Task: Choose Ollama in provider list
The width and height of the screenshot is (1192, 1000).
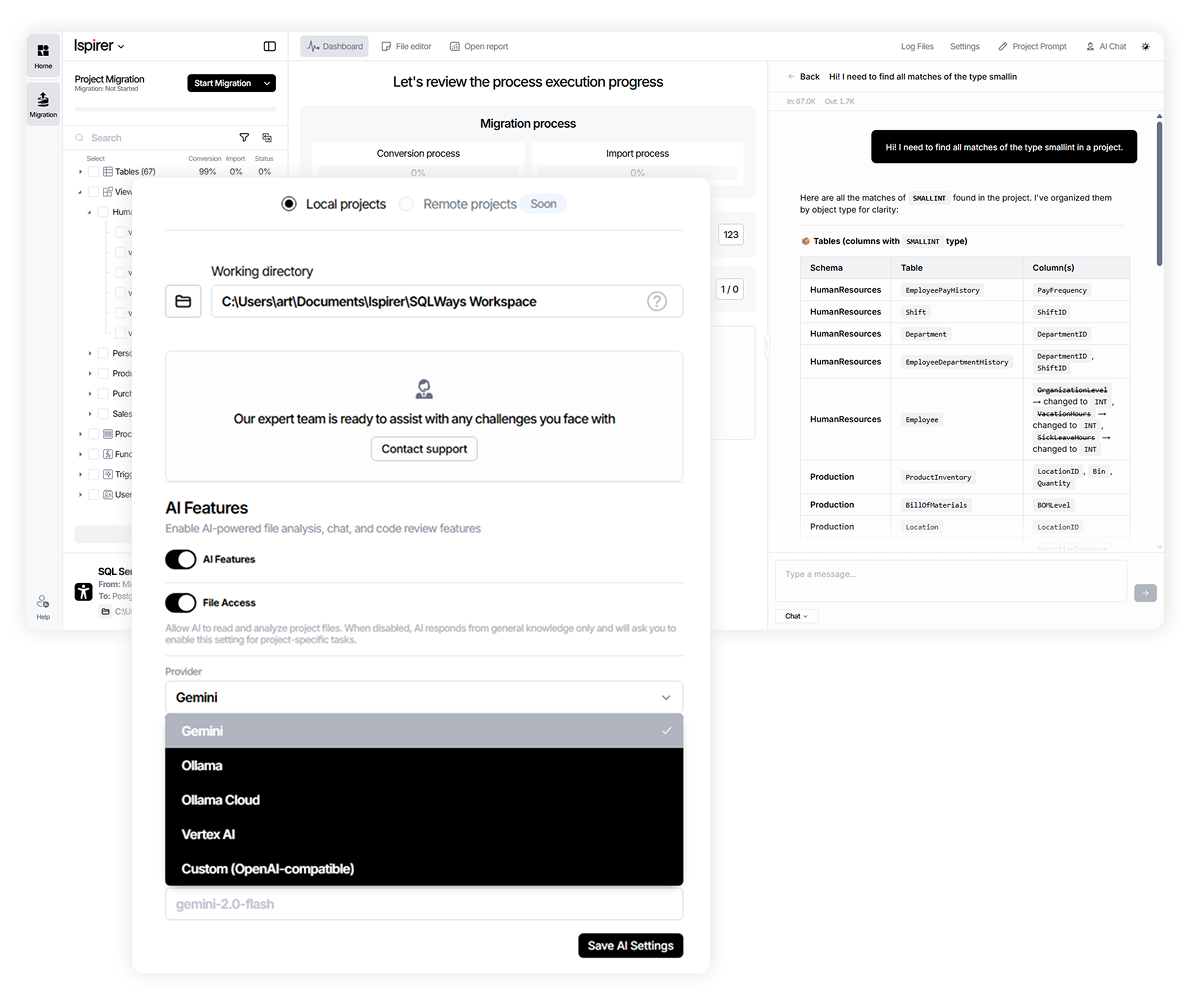Action: coord(424,766)
